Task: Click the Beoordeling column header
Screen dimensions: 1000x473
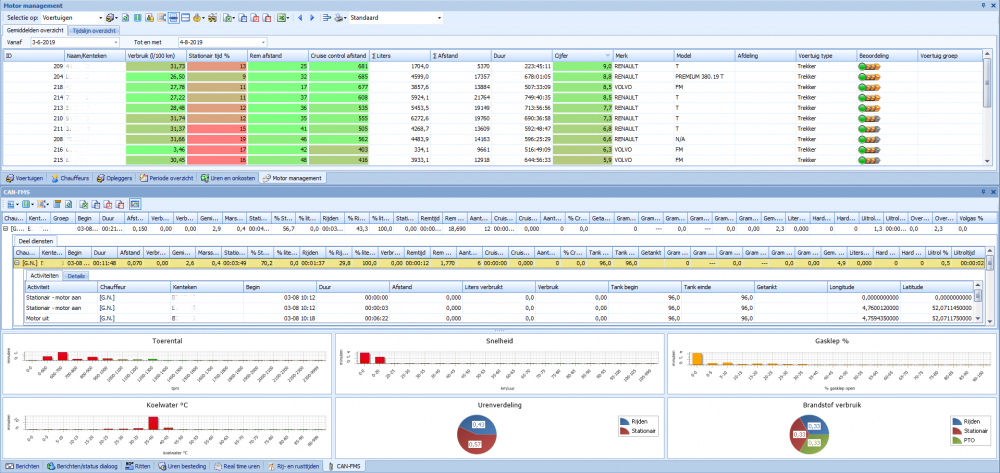Action: click(887, 56)
